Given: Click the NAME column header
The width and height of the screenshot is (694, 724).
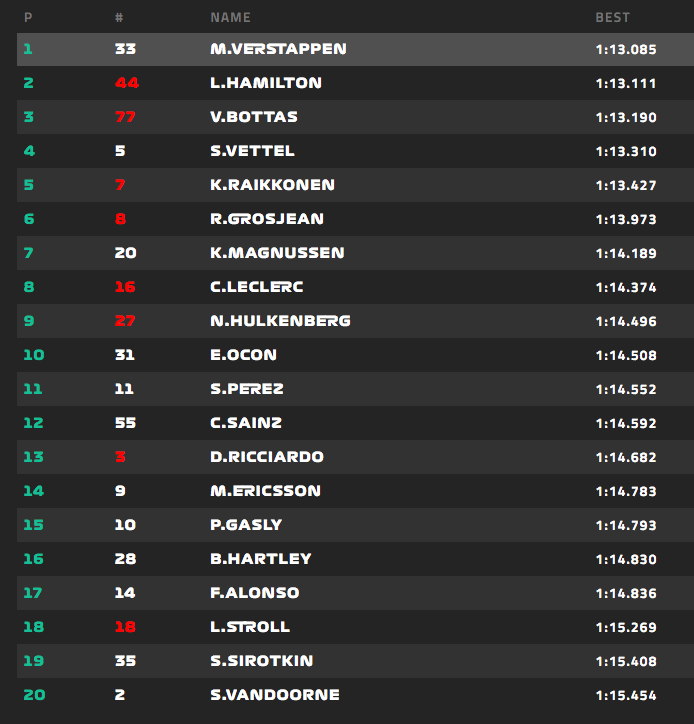Looking at the screenshot, I should coord(230,17).
